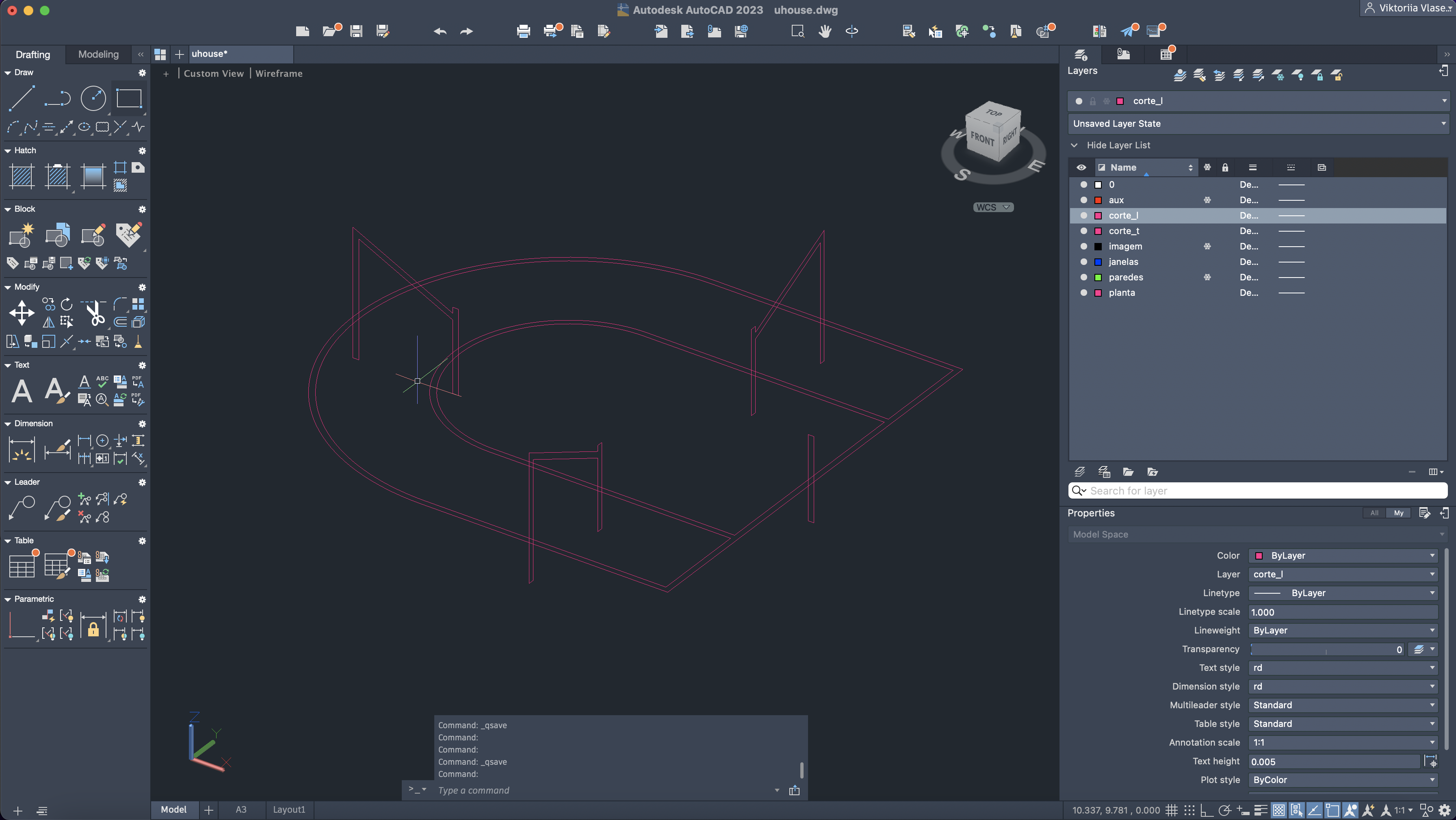Click the Plot printer icon
This screenshot has width=1456, height=820.
point(523,31)
